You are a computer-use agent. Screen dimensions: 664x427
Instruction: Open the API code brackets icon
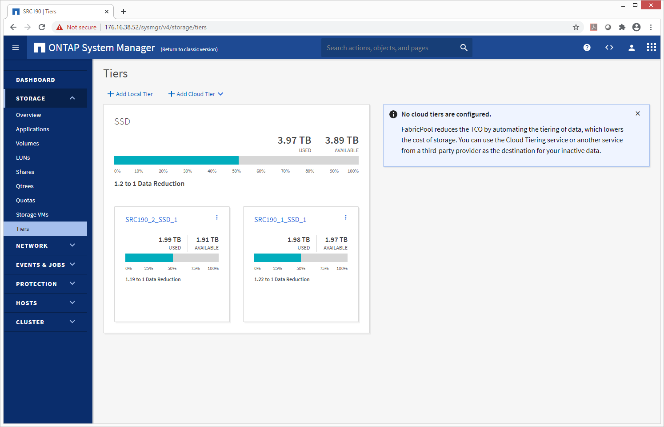[x=609, y=47]
